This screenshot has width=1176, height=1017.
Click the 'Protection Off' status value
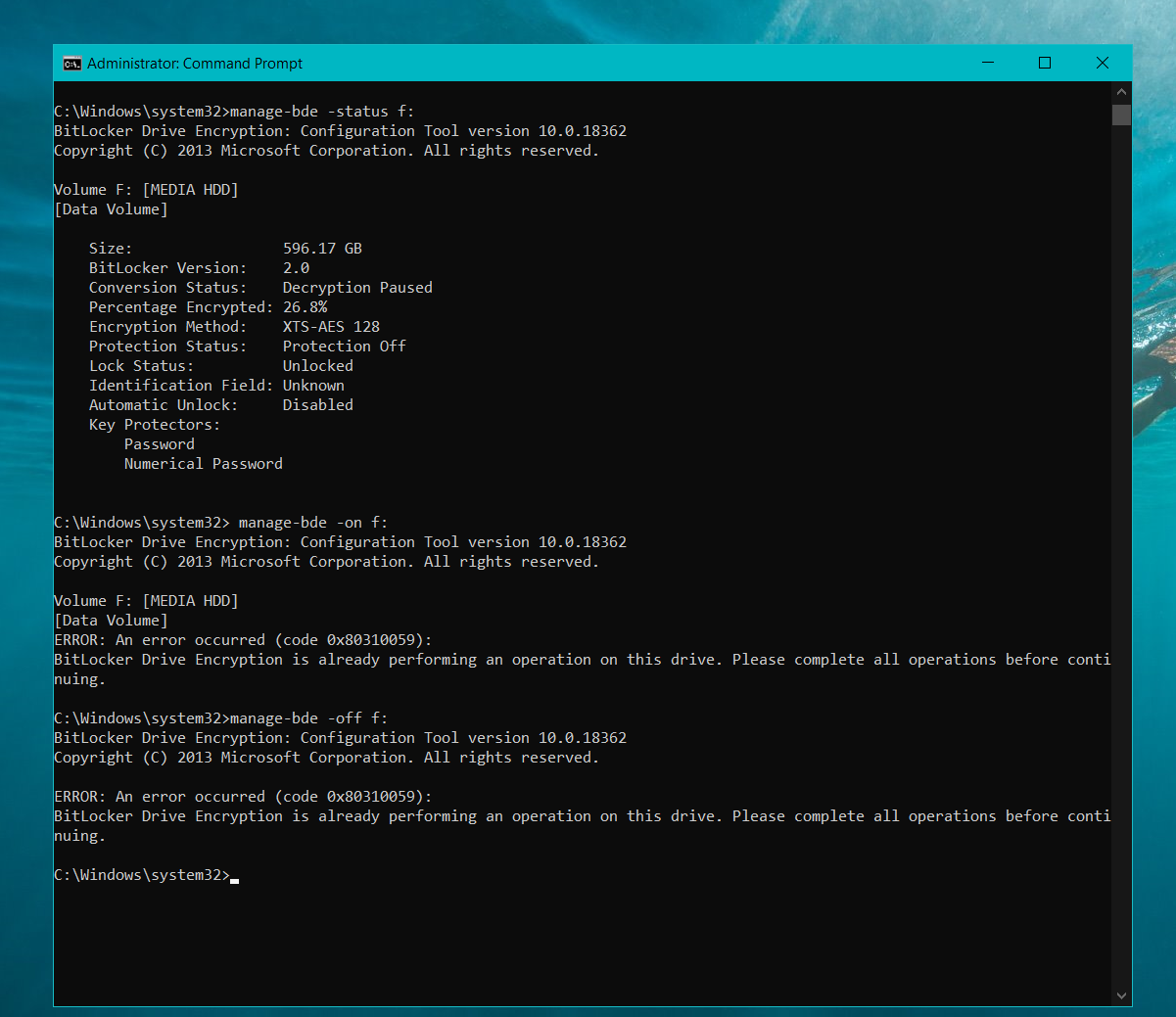(344, 347)
